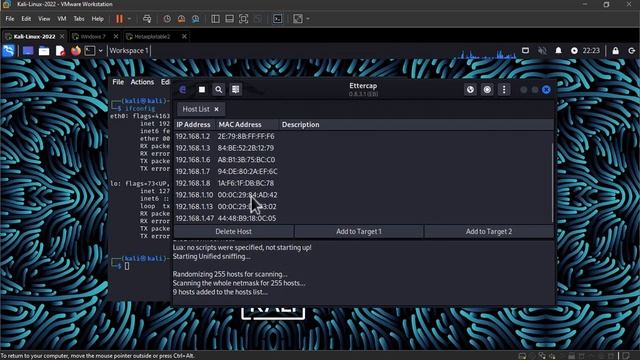Open the snapshot manager icon
This screenshot has height=360, width=640.
point(196,19)
